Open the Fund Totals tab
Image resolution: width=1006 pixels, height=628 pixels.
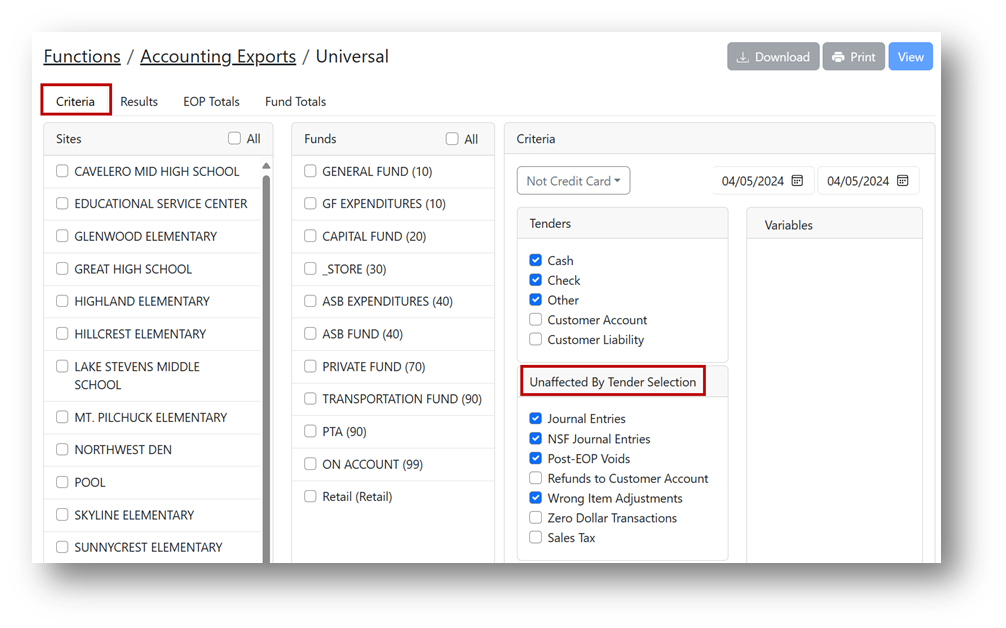tap(295, 101)
